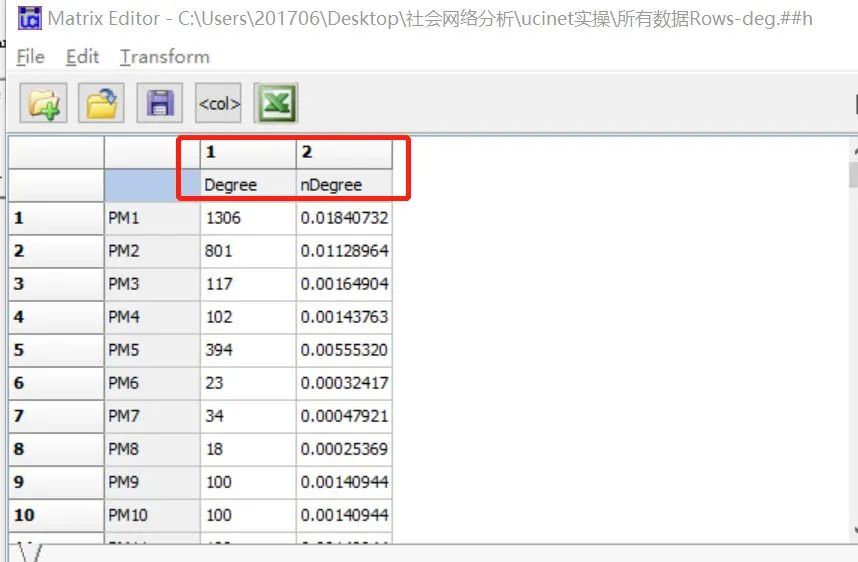The width and height of the screenshot is (858, 562).
Task: Select row label PM3
Action: pyautogui.click(x=152, y=284)
